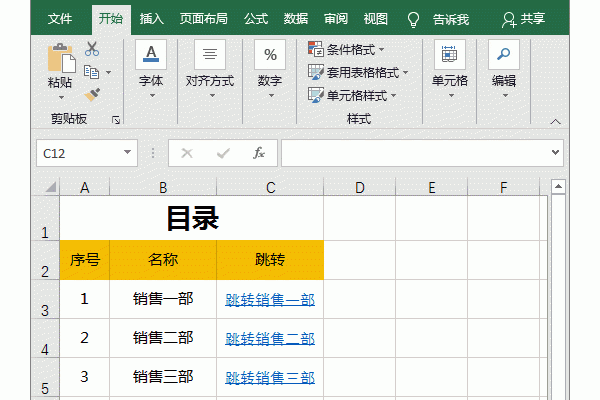The width and height of the screenshot is (600, 400).
Task: Click the 套用表格格式 label button
Action: tap(363, 72)
